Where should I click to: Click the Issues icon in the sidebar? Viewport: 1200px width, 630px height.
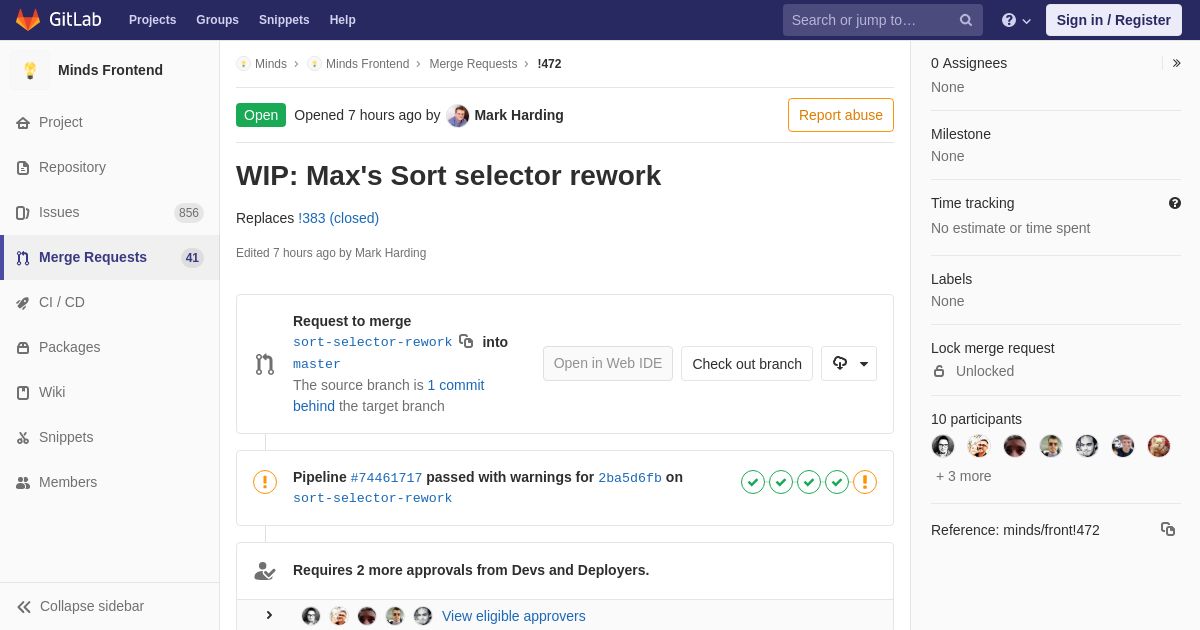point(23,213)
